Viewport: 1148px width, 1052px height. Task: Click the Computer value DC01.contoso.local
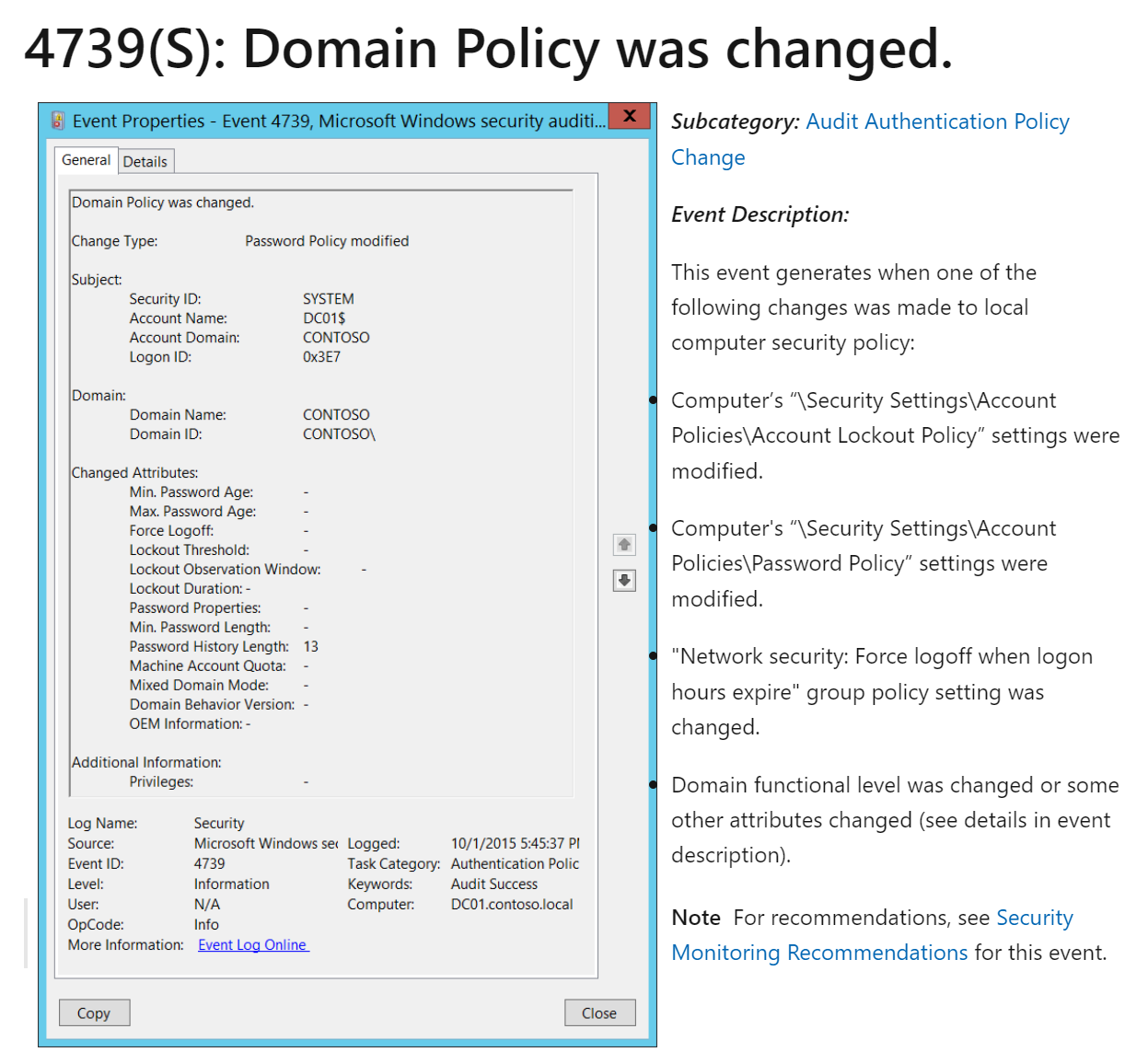(x=511, y=905)
